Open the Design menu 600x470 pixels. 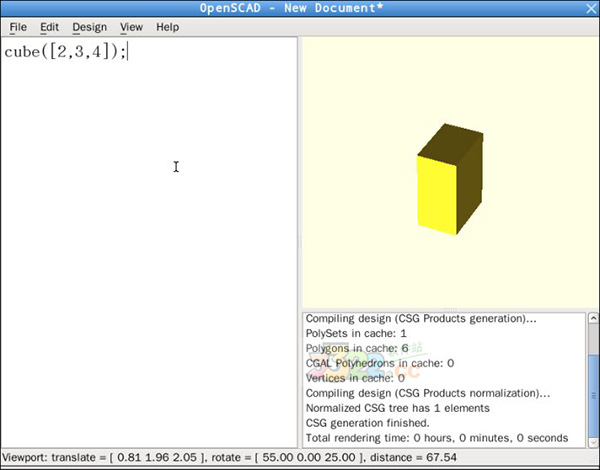click(x=89, y=27)
